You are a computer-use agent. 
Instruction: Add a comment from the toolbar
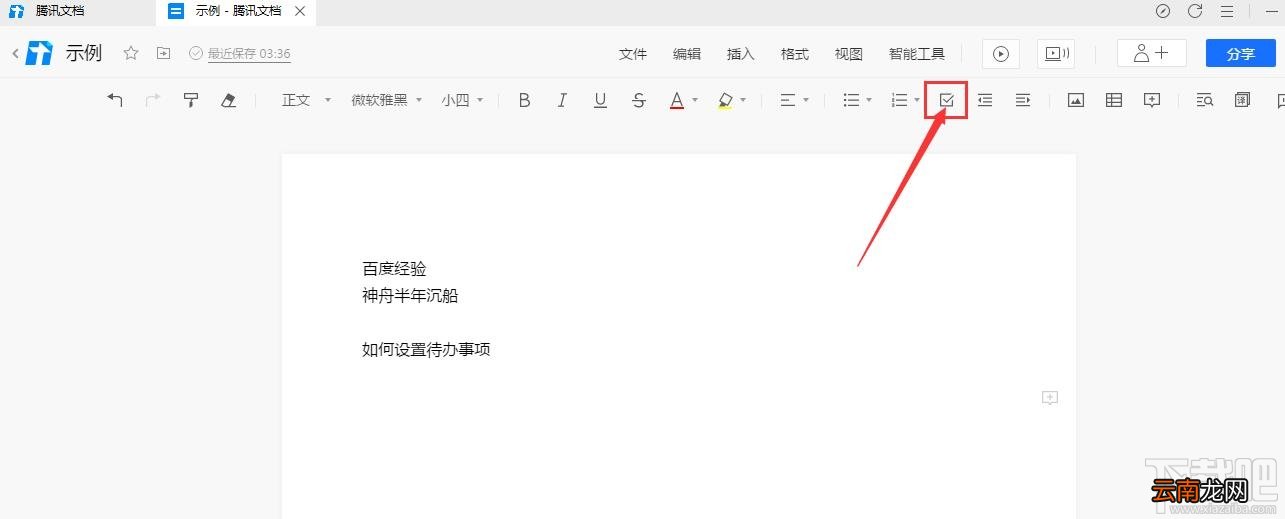pos(1152,100)
